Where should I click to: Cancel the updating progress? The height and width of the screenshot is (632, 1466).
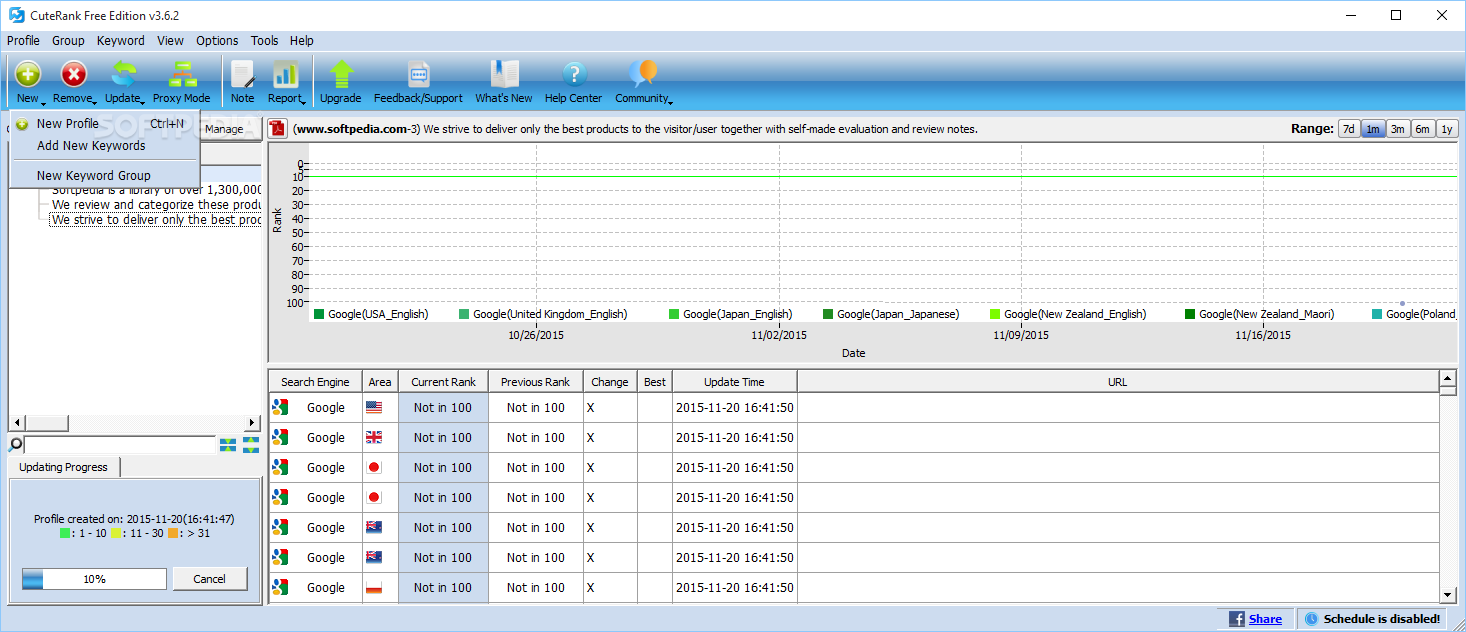pyautogui.click(x=210, y=579)
